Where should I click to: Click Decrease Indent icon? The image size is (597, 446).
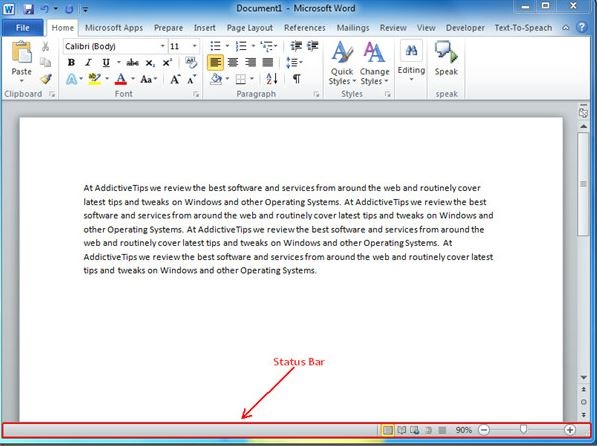[x=296, y=46]
